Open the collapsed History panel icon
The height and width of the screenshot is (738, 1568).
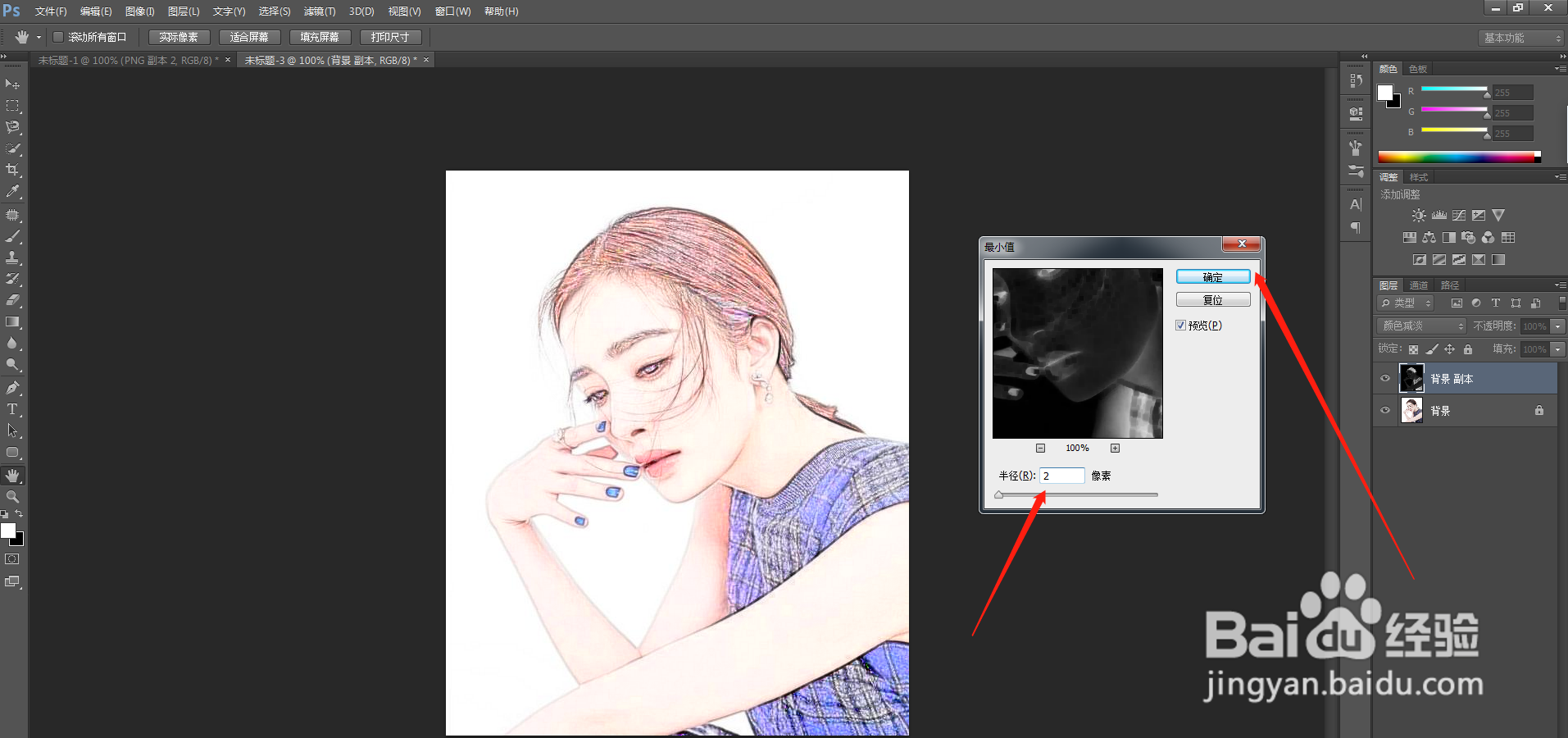[1356, 80]
